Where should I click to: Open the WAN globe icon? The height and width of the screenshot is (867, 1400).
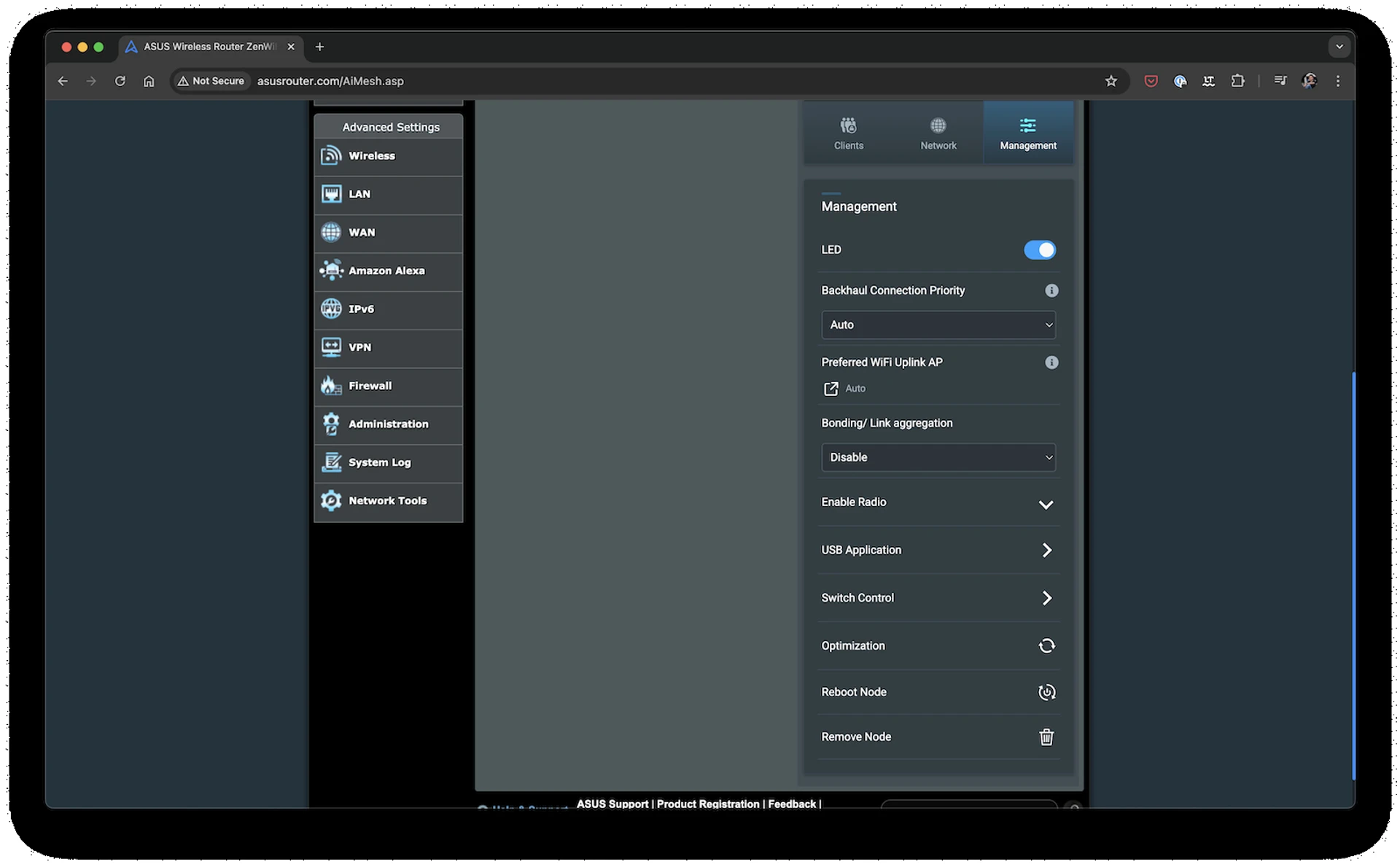pos(331,232)
